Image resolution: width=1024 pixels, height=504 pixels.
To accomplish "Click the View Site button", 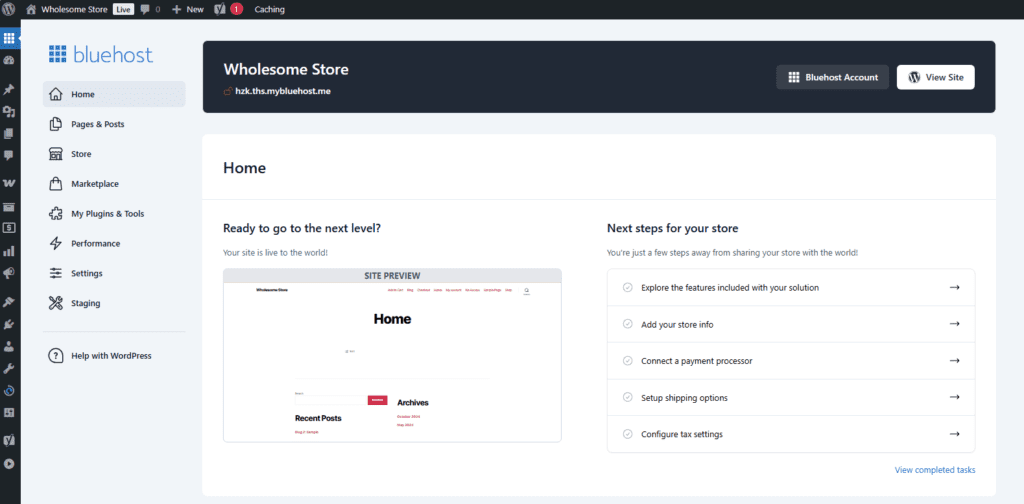I will [x=936, y=77].
